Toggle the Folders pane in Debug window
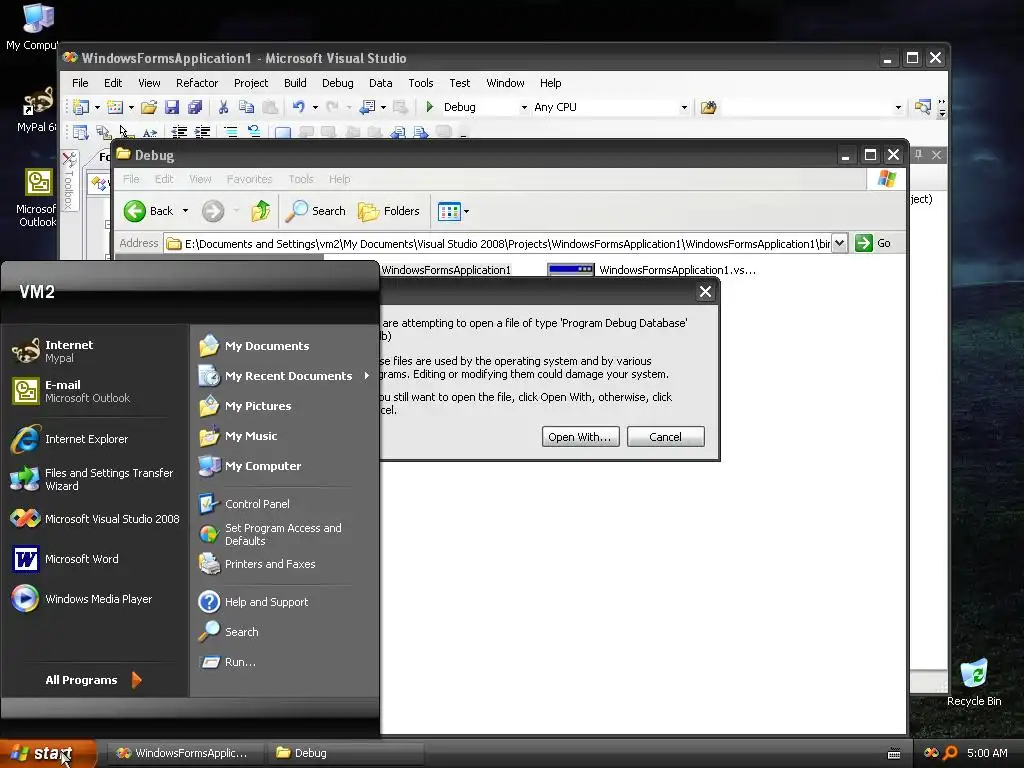The height and width of the screenshot is (768, 1024). (389, 211)
